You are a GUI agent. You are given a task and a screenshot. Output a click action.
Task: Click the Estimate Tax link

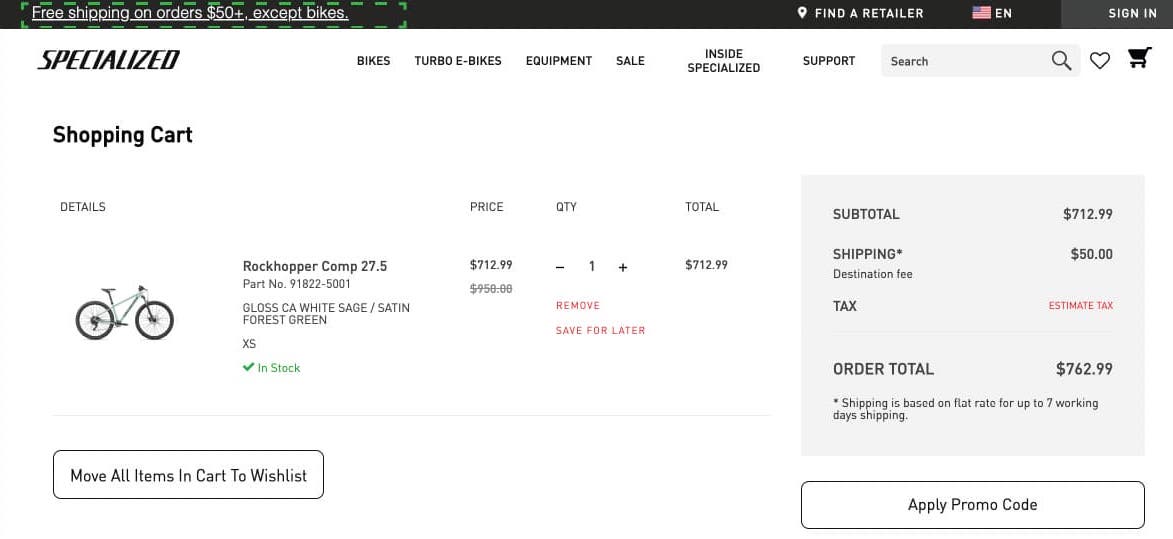point(1080,306)
